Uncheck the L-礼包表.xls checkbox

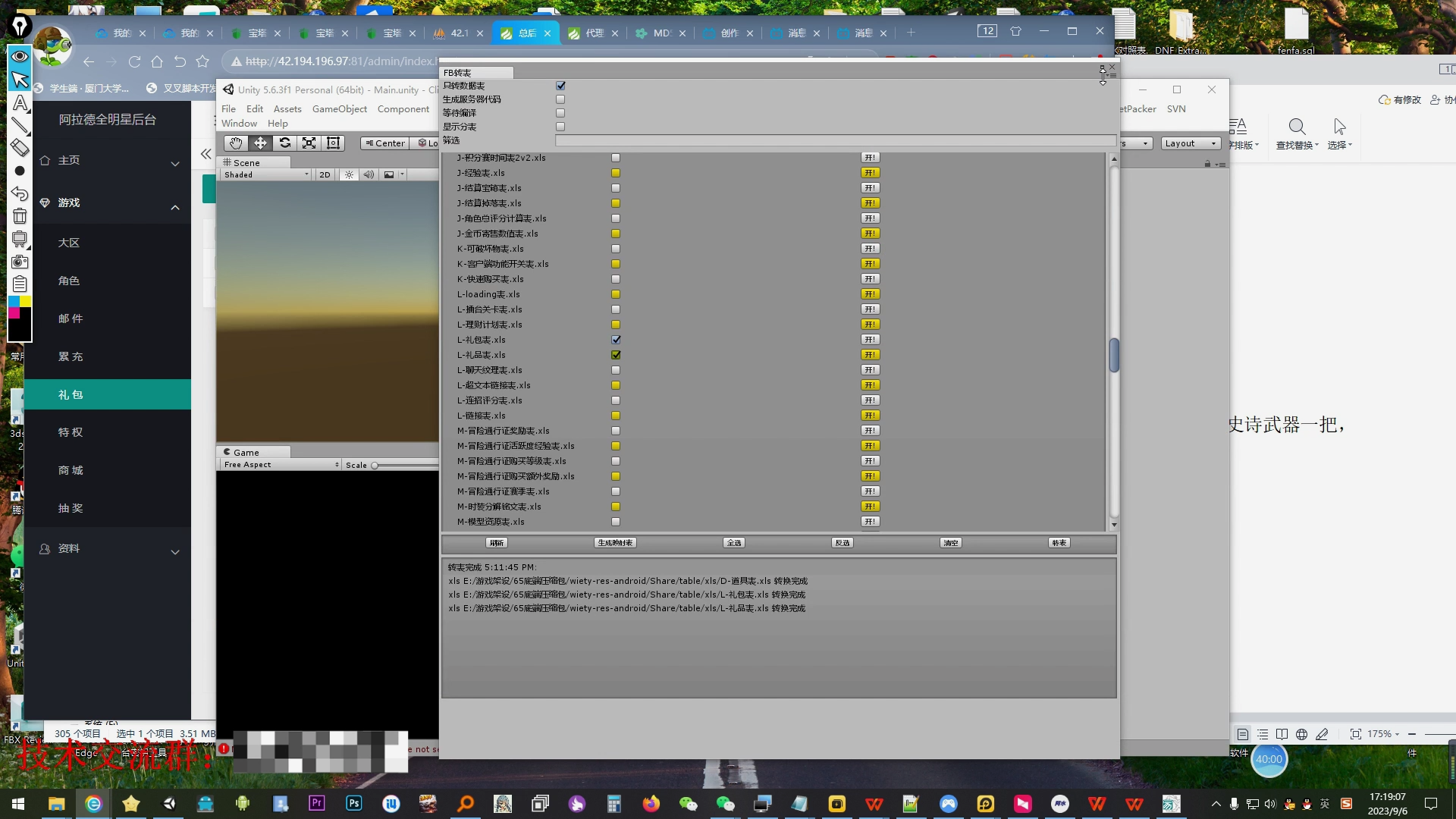point(616,340)
